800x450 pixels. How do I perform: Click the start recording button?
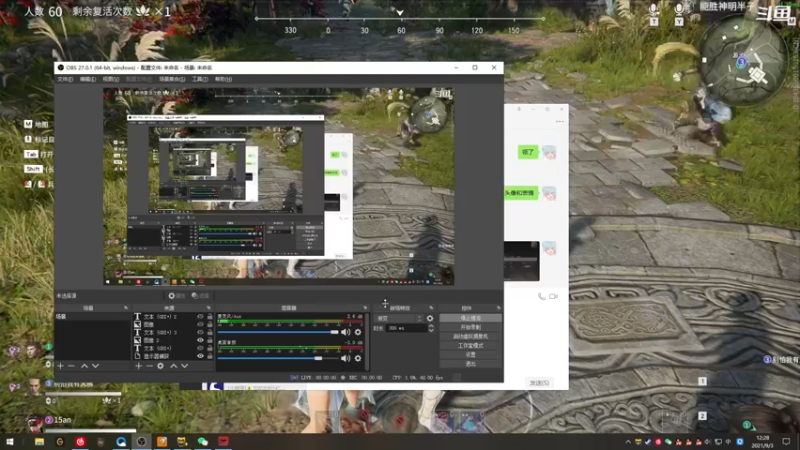point(470,327)
